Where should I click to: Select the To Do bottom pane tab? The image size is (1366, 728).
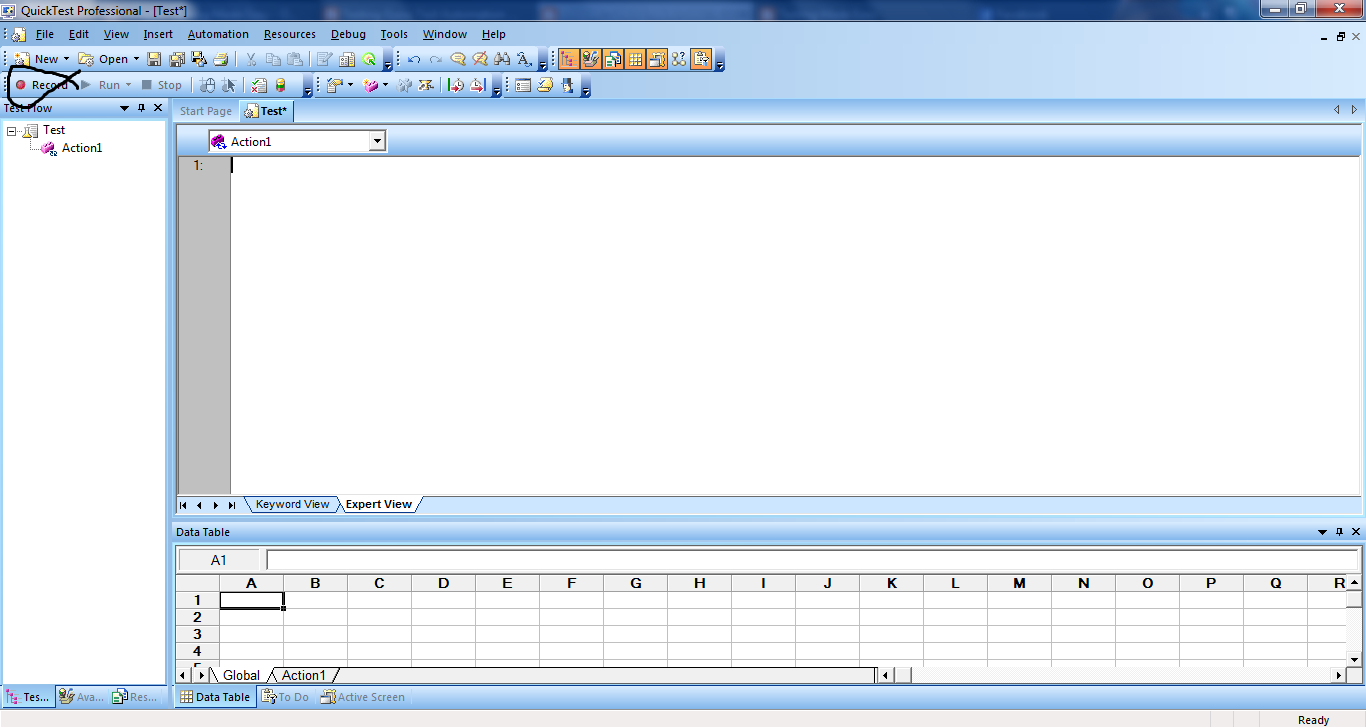pyautogui.click(x=285, y=697)
